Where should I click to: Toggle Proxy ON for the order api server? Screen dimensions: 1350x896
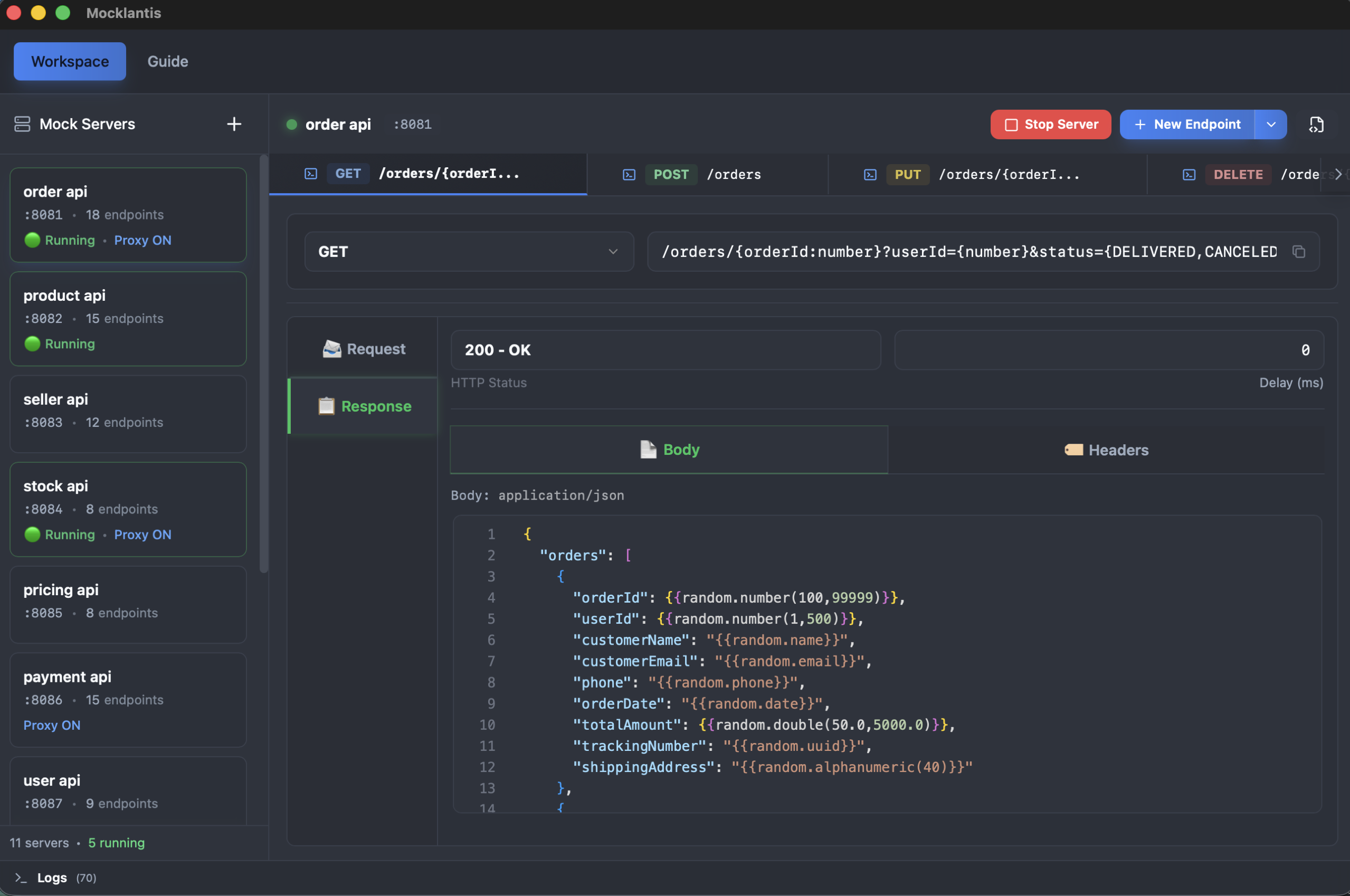[x=142, y=240]
